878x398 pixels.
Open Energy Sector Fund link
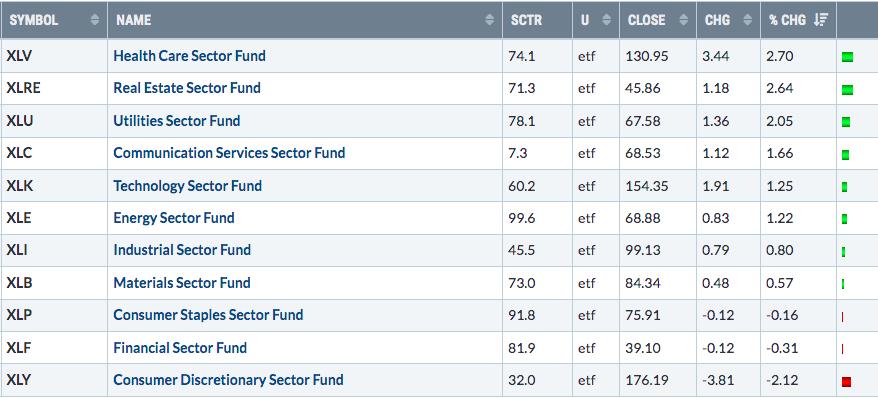point(174,218)
